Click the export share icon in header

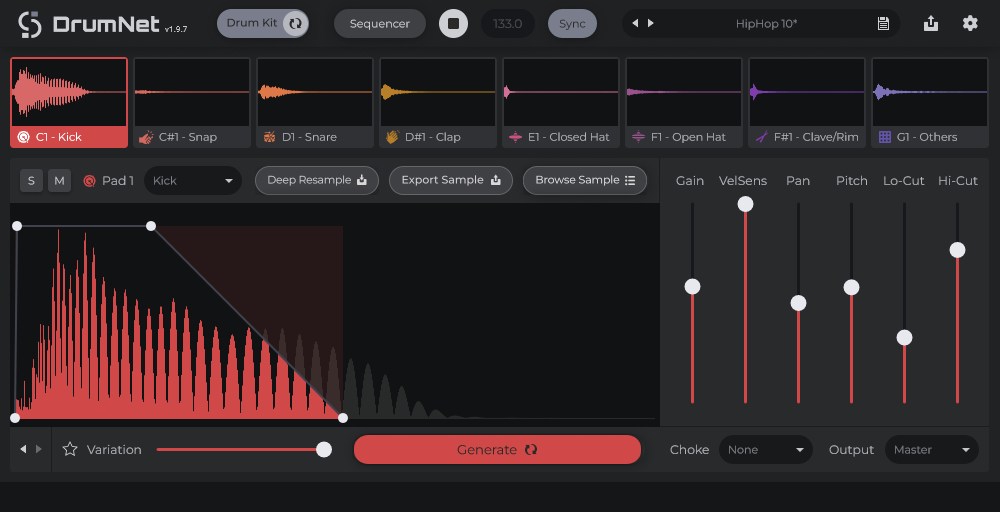pyautogui.click(x=931, y=23)
